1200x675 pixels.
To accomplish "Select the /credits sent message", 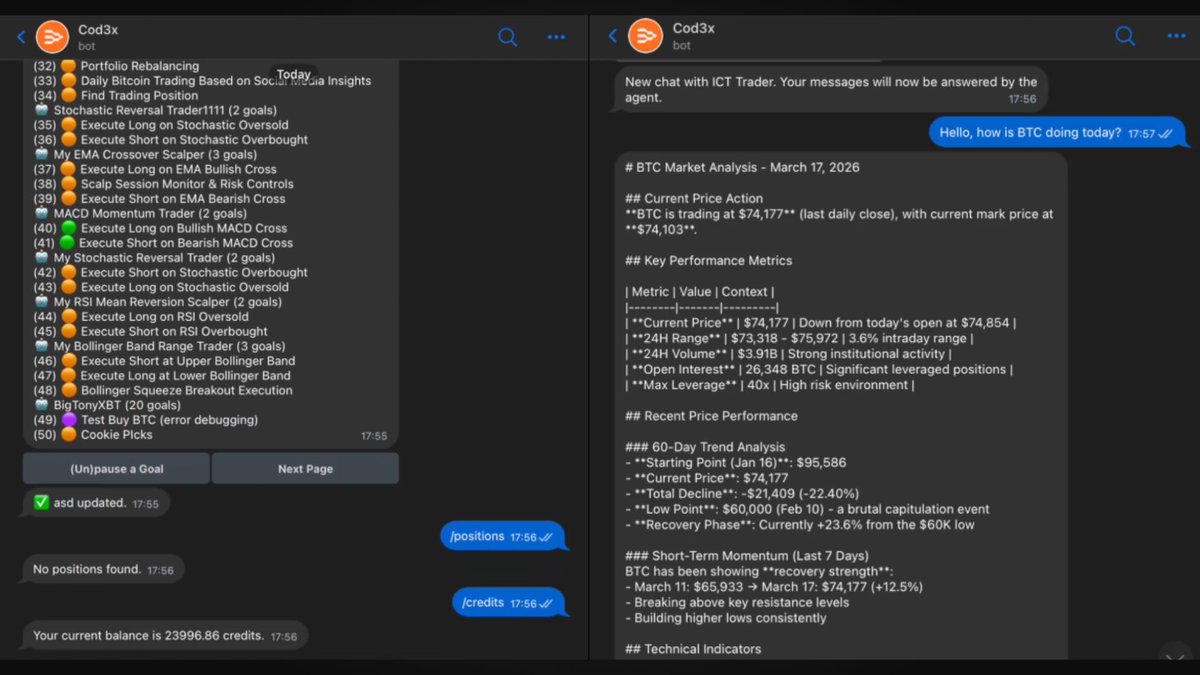I will point(509,603).
